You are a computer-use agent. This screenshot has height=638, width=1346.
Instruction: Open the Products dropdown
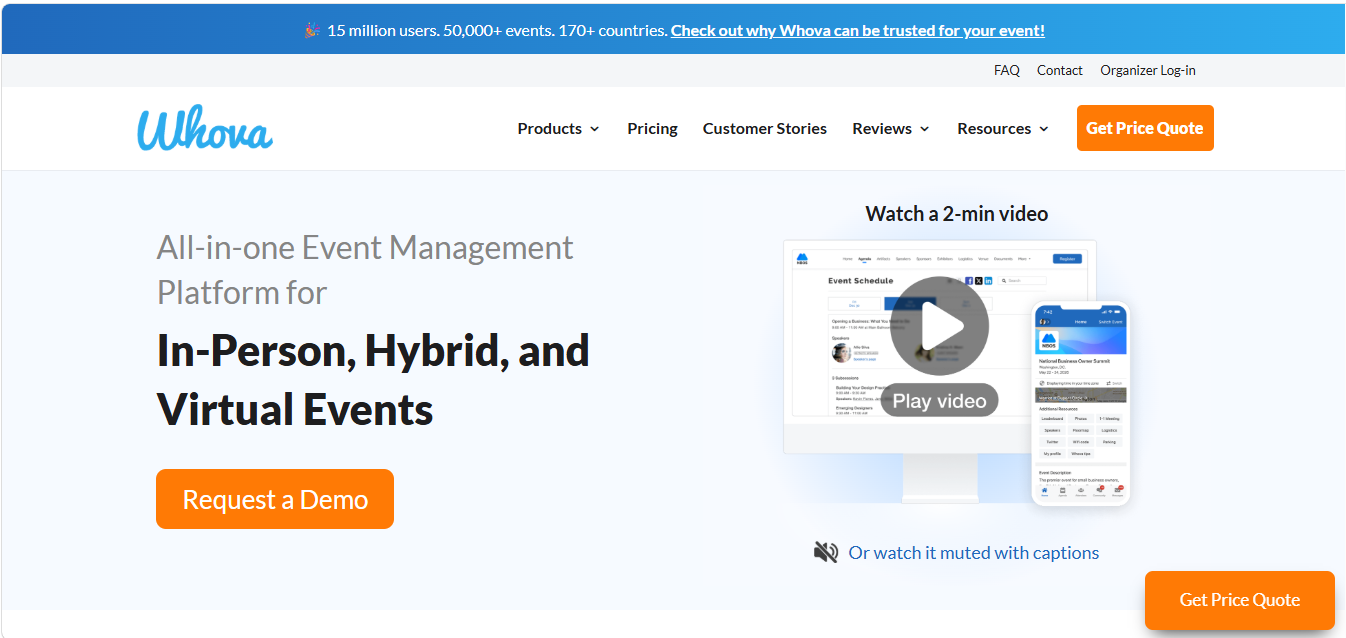click(558, 128)
